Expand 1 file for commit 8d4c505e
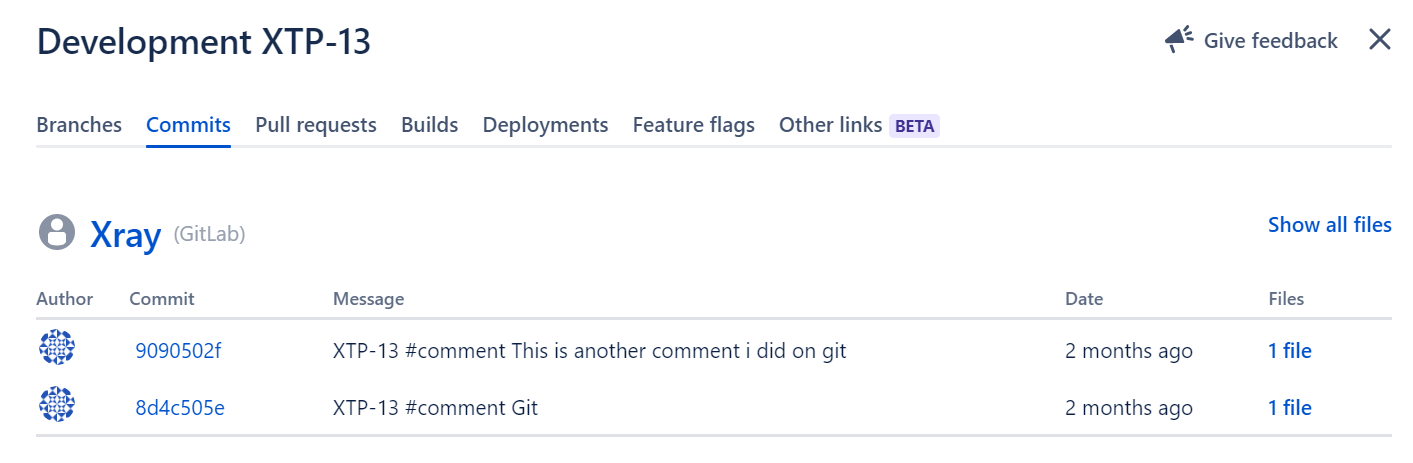The height and width of the screenshot is (463, 1413). (x=1290, y=408)
